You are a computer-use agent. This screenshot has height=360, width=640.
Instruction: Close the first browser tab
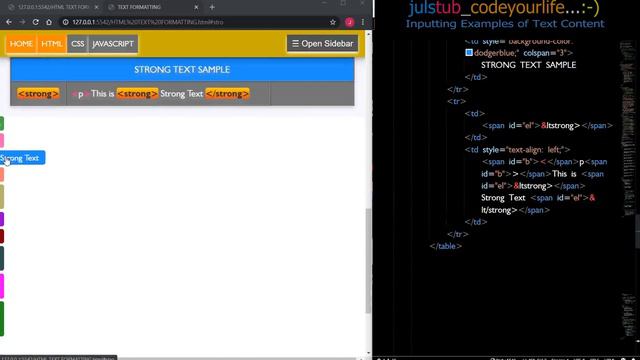click(96, 7)
